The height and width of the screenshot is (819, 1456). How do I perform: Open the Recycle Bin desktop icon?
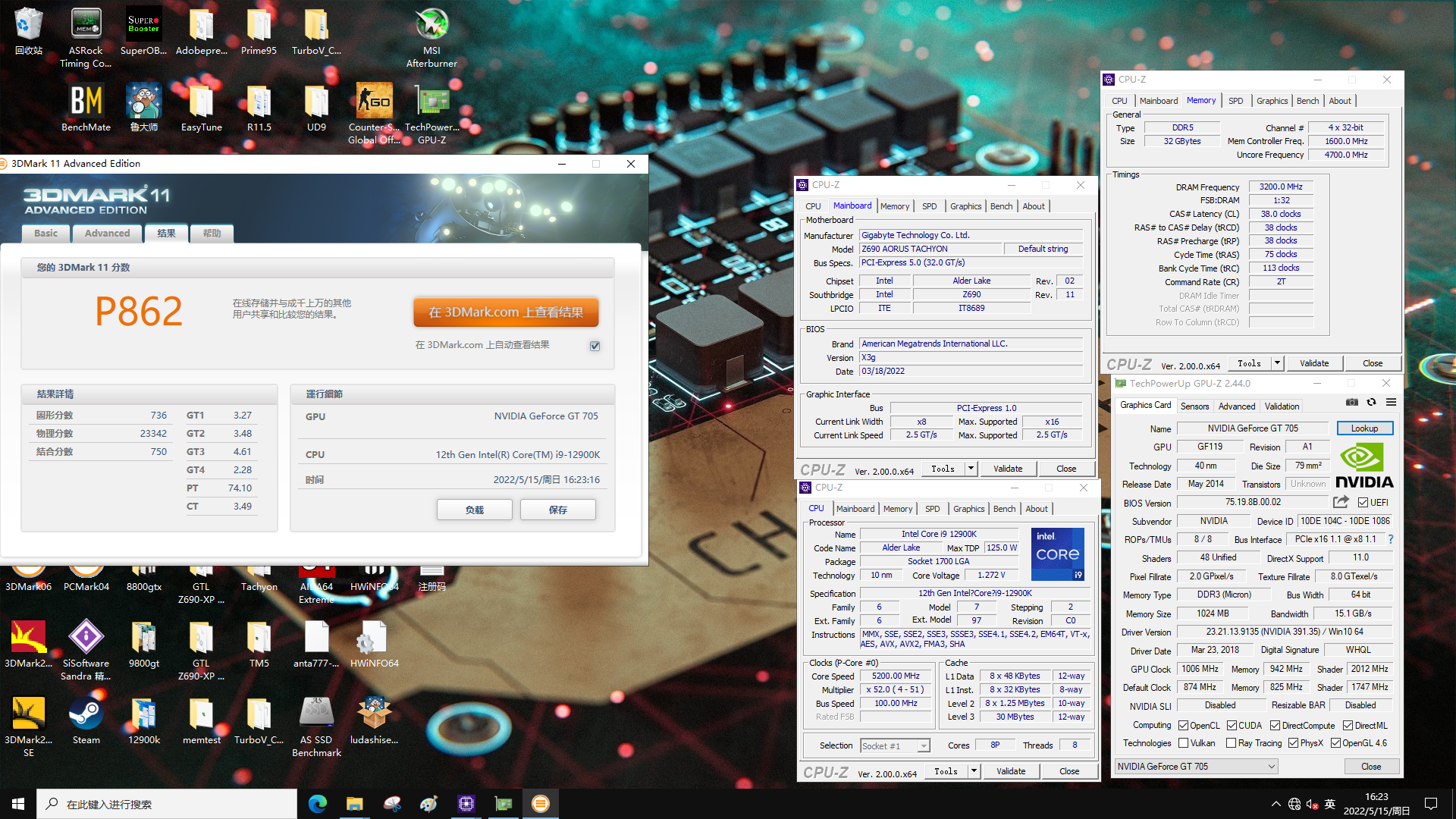29,32
